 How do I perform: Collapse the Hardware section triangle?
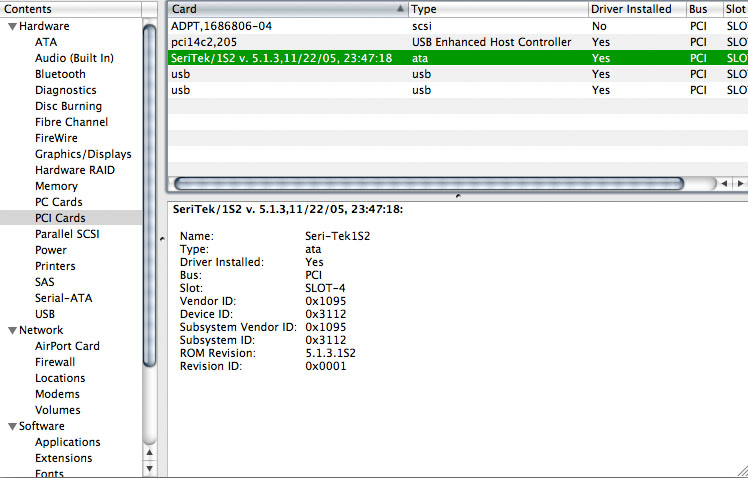pos(12,27)
